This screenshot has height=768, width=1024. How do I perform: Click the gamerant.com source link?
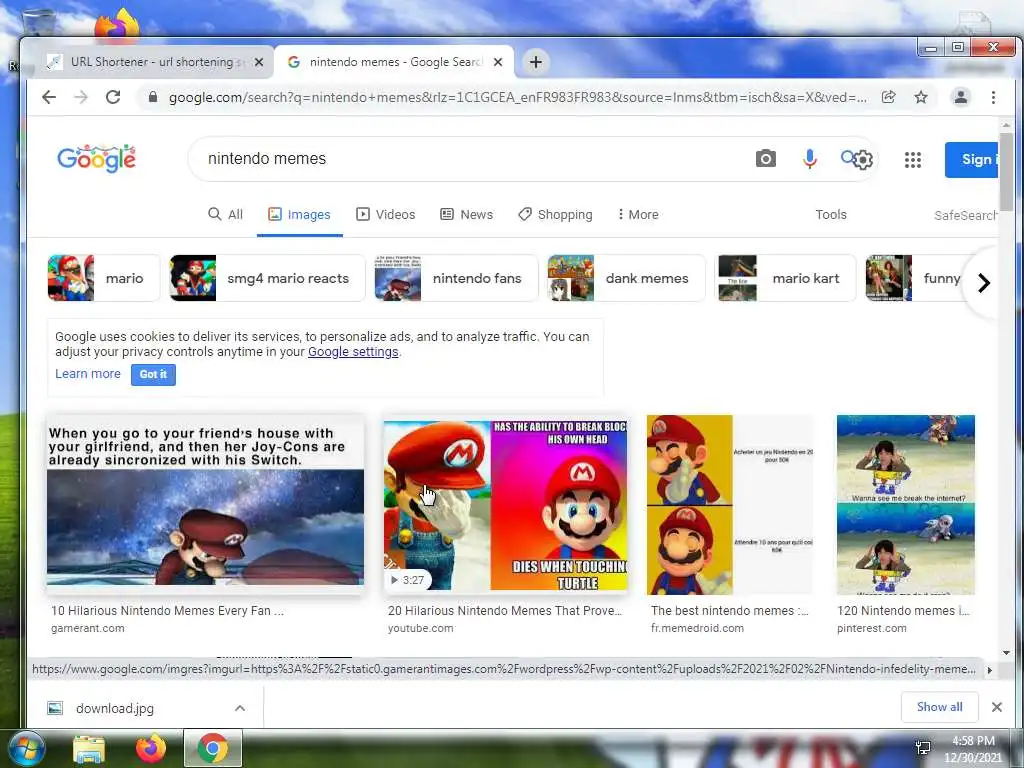[x=88, y=628]
